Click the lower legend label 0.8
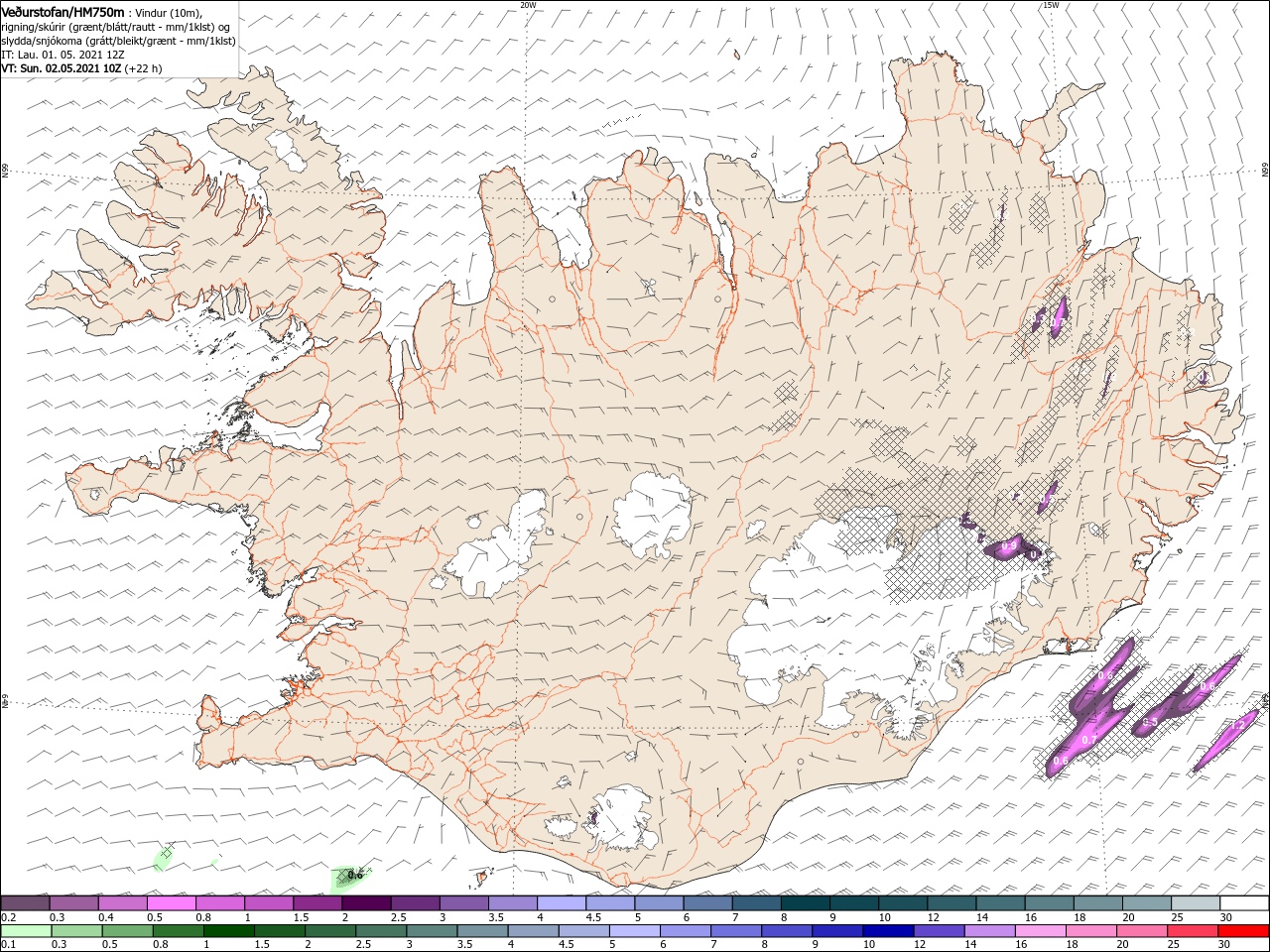Screen dimensions: 1270x952 pyautogui.click(x=159, y=945)
